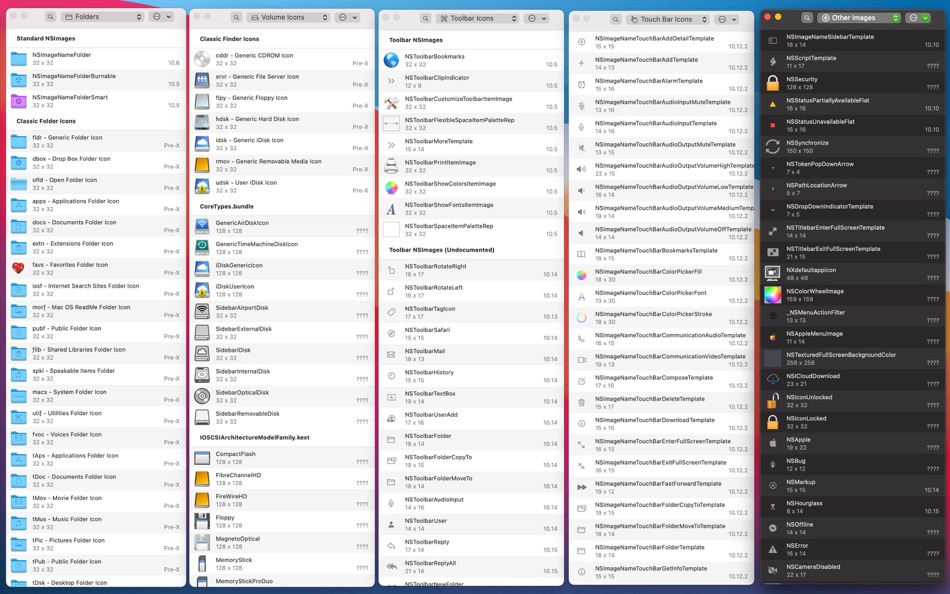
Task: Click the search magnifier in Touch Bar Icons window
Action: click(616, 19)
